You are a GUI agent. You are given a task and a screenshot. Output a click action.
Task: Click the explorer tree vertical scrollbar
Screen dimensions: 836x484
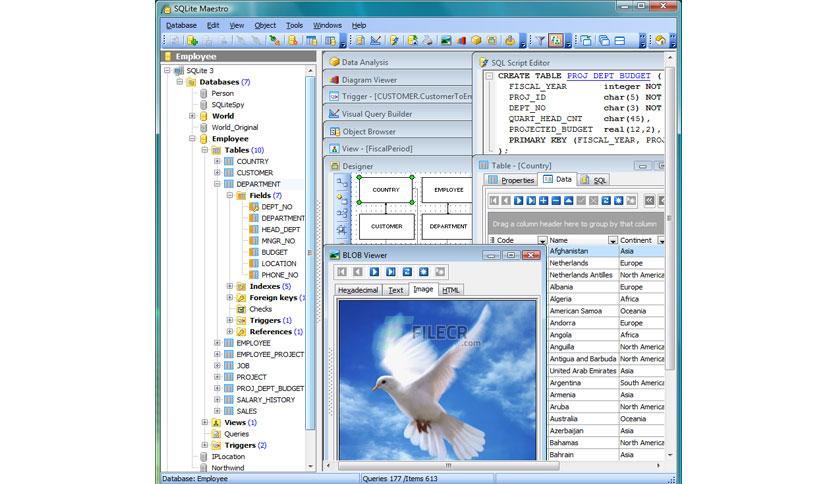[310, 269]
